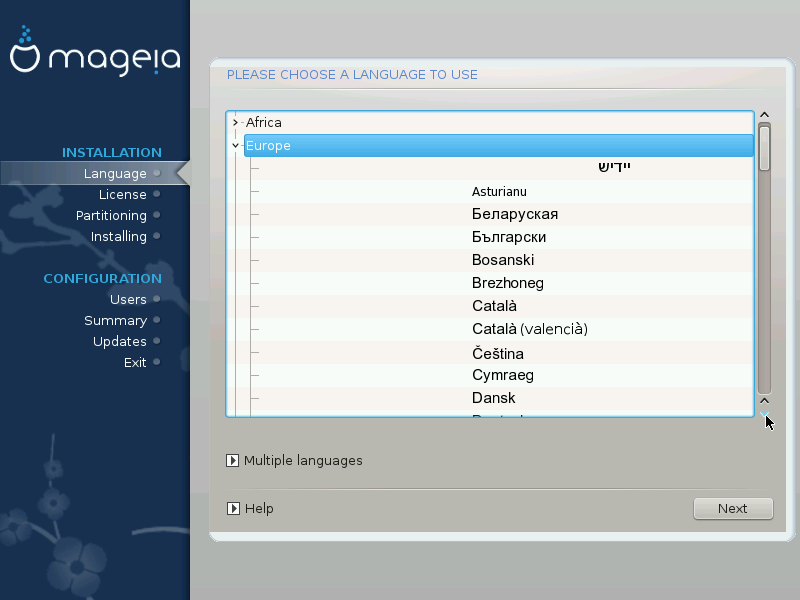Image resolution: width=800 pixels, height=600 pixels.
Task: Collapse the Europe language group
Action: [x=235, y=145]
